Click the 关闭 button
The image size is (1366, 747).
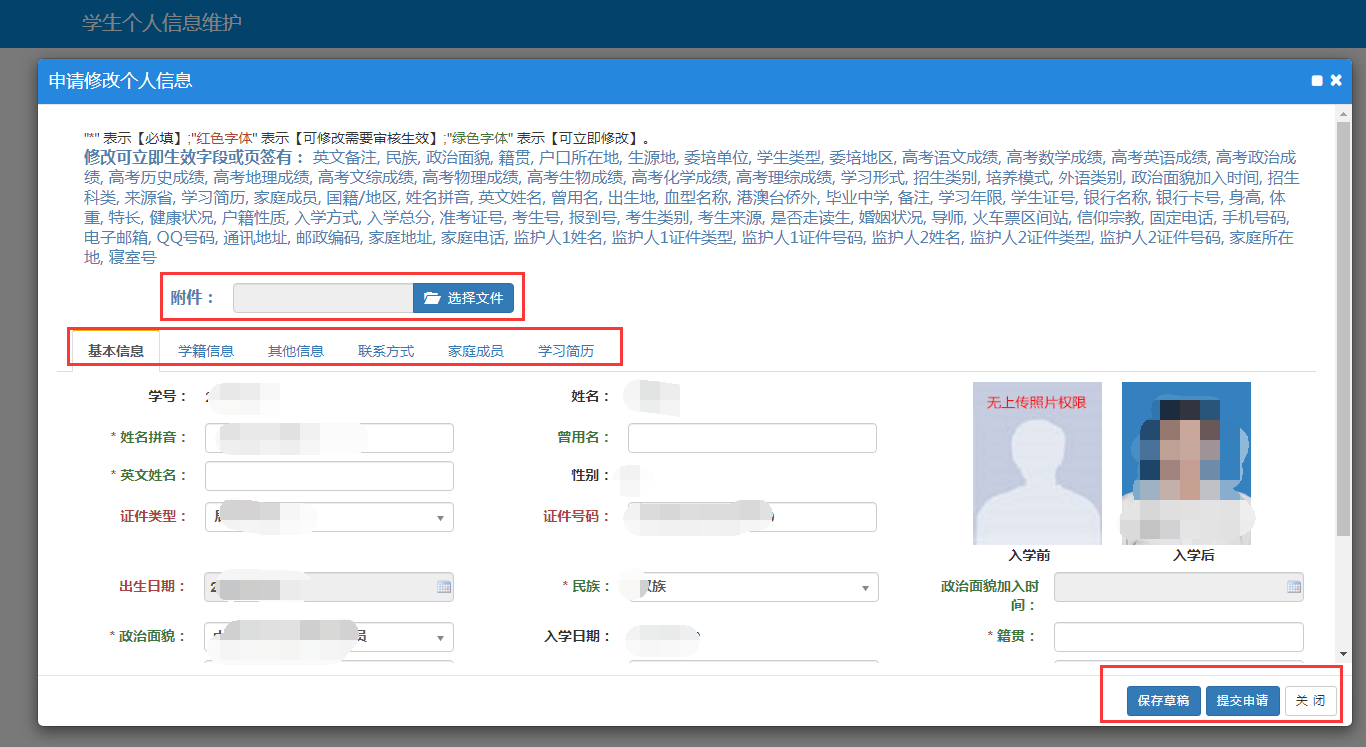(1310, 701)
